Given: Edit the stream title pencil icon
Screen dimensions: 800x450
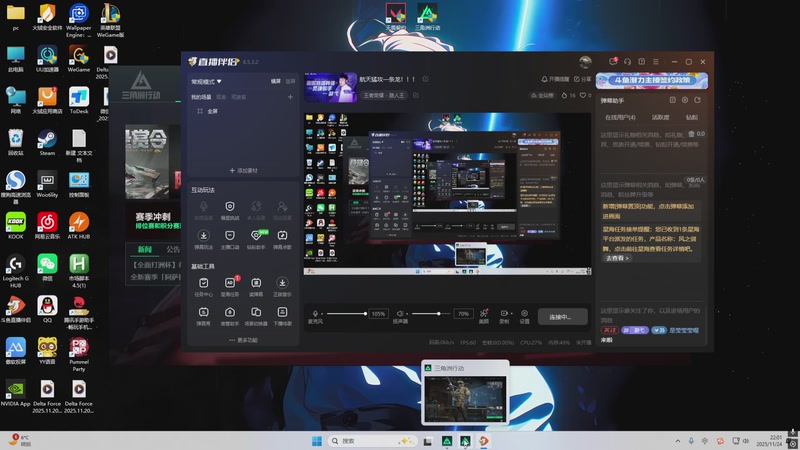Looking at the screenshot, I should [x=426, y=79].
